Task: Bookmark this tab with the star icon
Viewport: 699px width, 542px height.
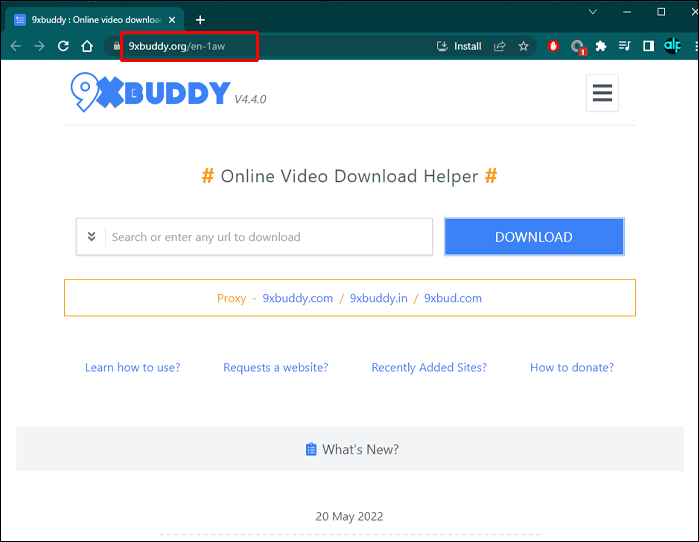Action: coord(523,46)
